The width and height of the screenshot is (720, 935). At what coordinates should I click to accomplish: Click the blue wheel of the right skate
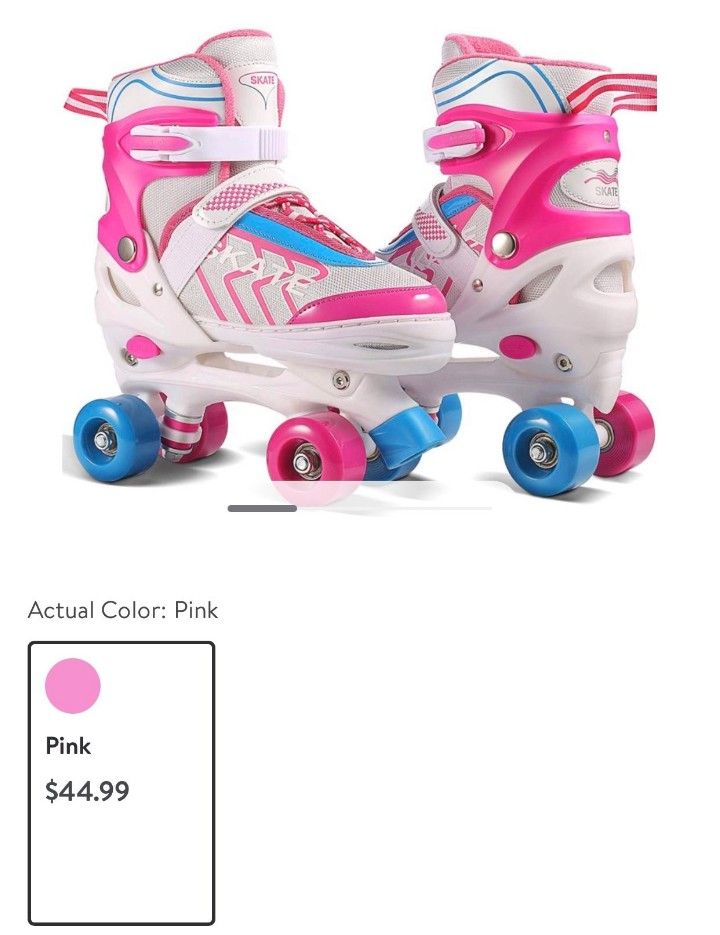(550, 450)
